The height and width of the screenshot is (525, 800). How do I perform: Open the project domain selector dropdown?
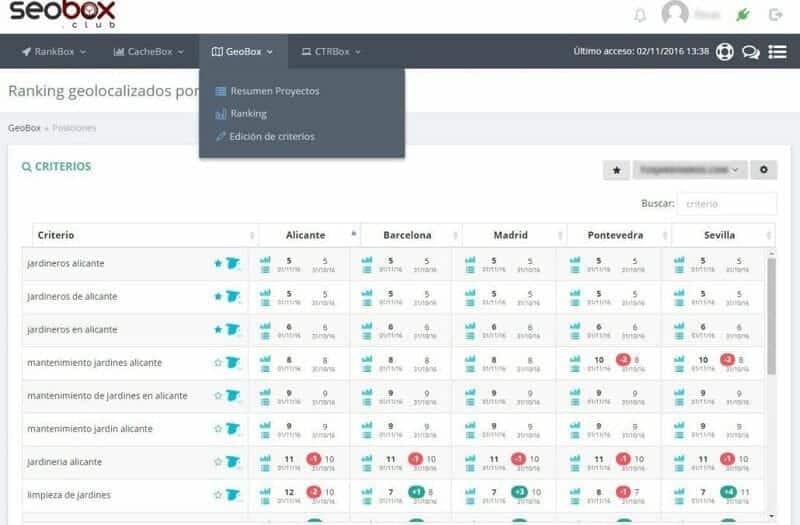pos(690,170)
